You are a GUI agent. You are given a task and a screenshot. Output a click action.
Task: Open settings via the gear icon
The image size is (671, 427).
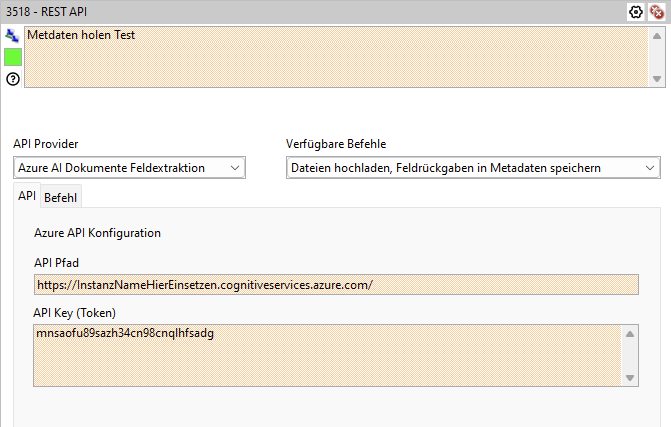point(636,12)
